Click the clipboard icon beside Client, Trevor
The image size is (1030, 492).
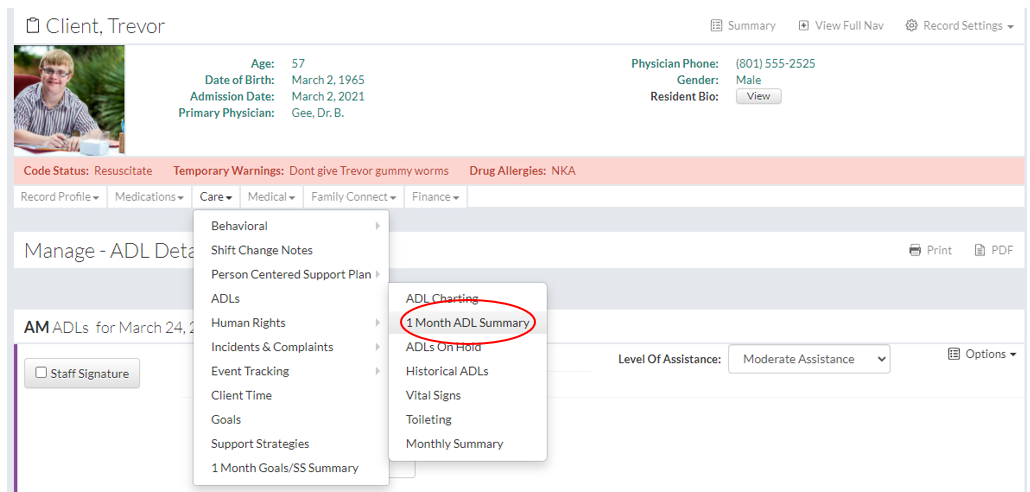(x=32, y=26)
